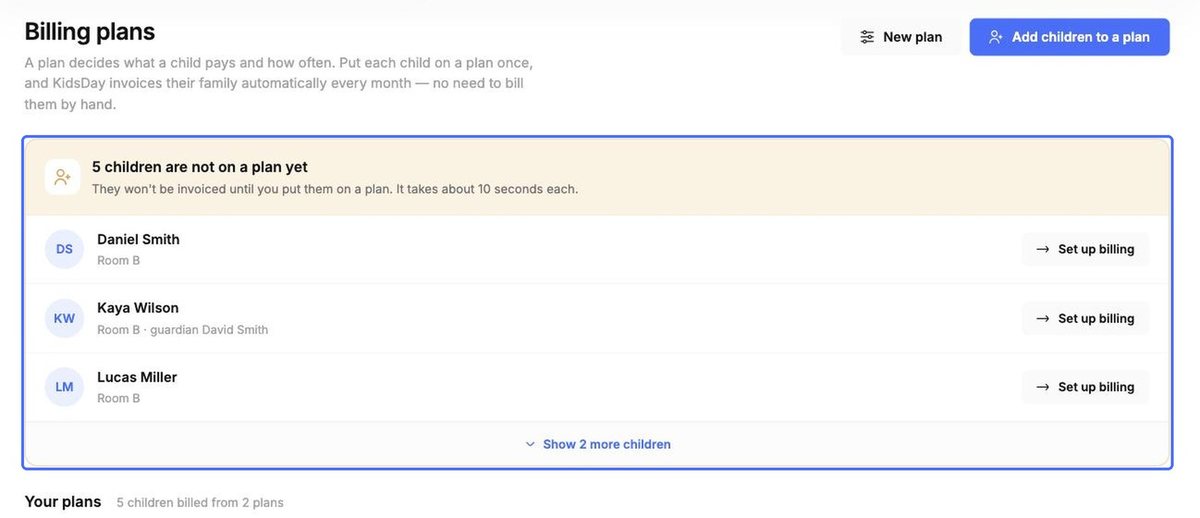This screenshot has width=1200, height=518.
Task: Click the add-person icon in the yellow banner
Action: tap(63, 177)
